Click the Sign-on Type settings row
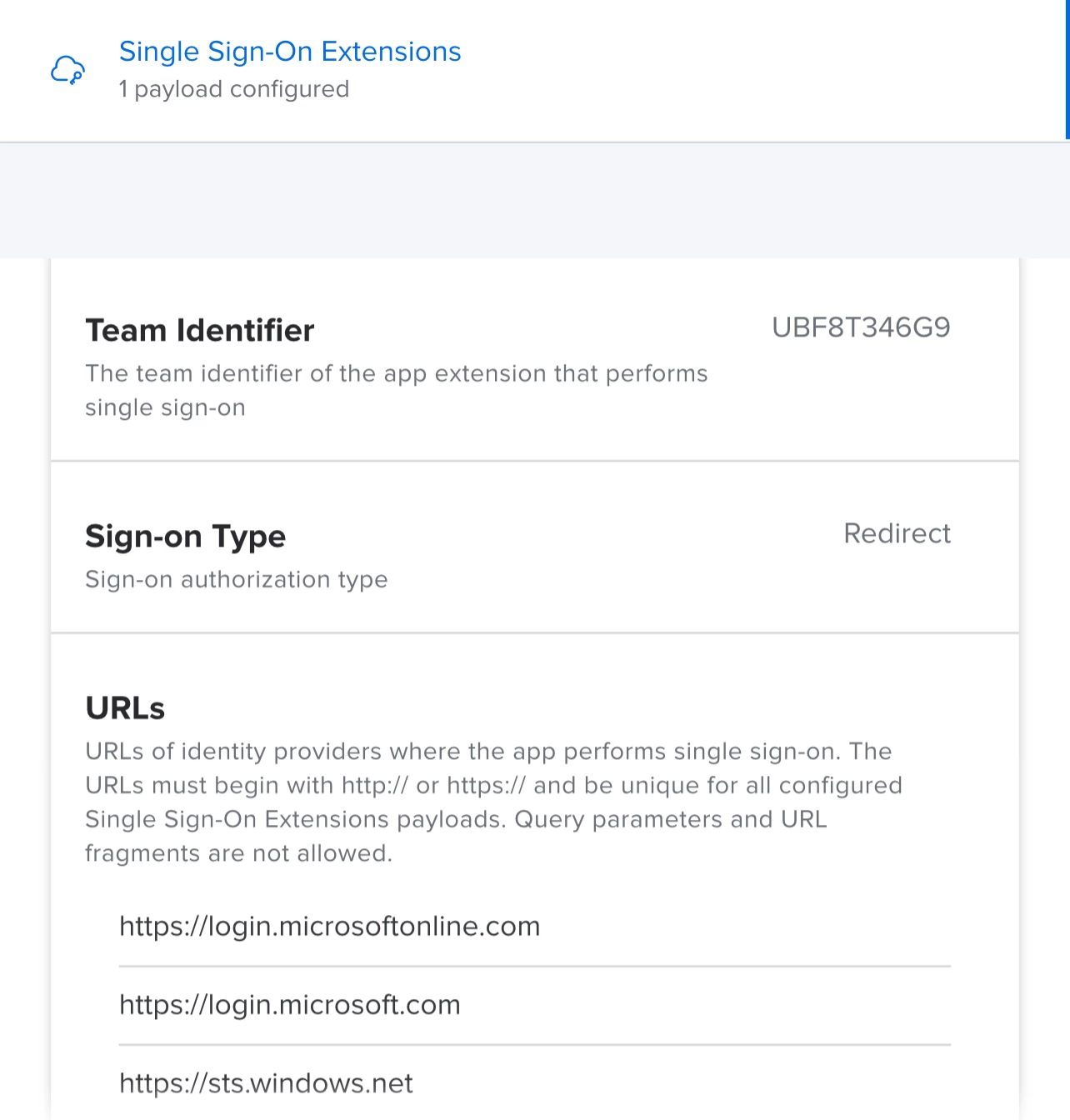 click(x=535, y=547)
